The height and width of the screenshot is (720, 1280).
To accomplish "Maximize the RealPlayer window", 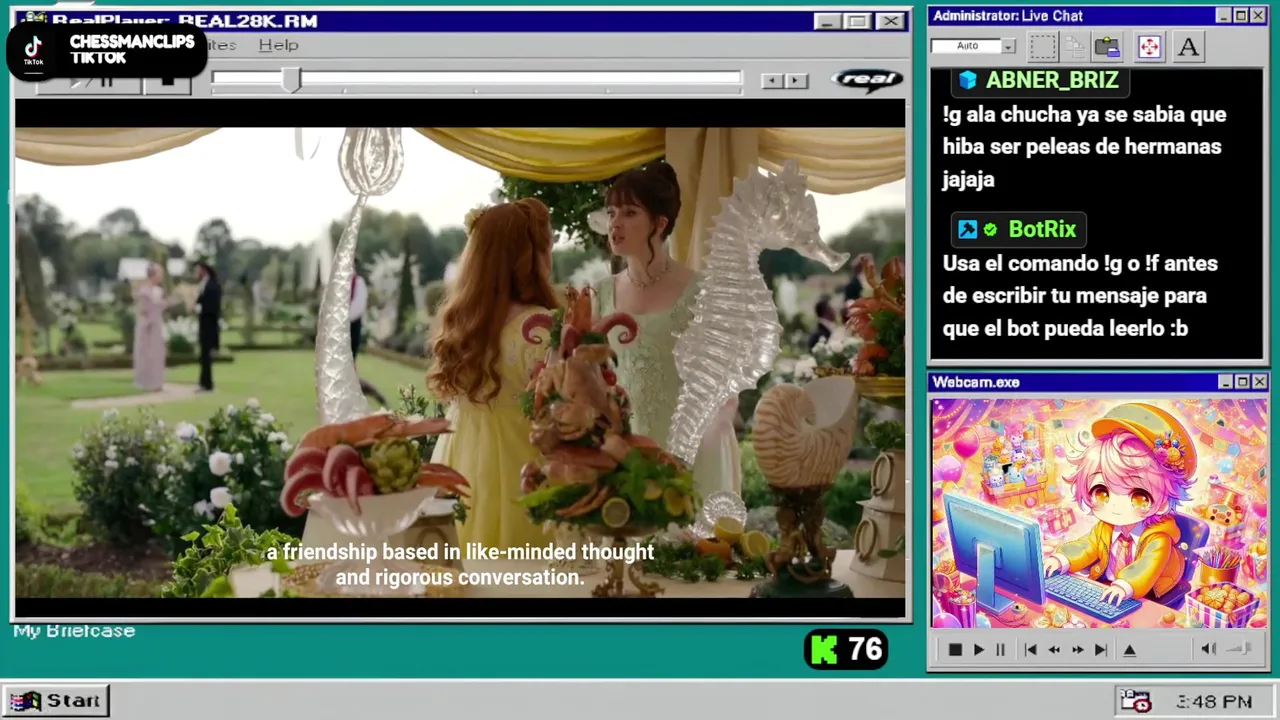I will coord(857,21).
